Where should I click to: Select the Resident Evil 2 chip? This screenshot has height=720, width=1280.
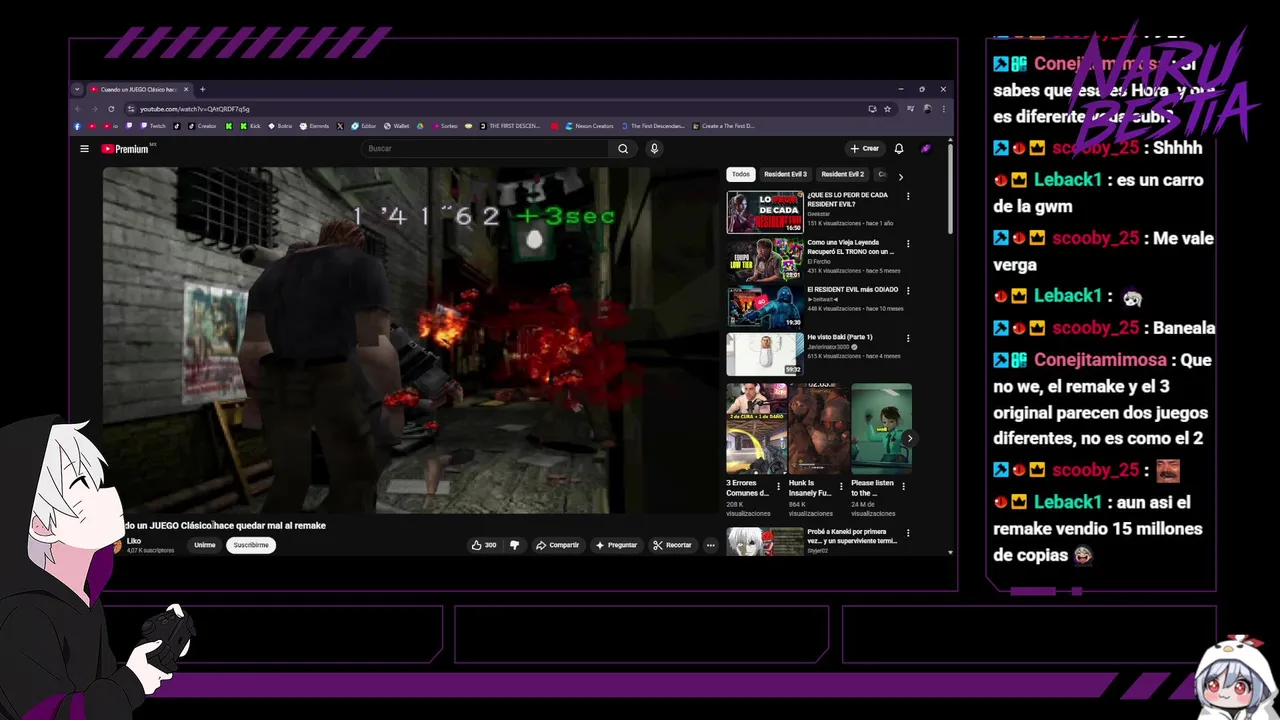tap(842, 174)
